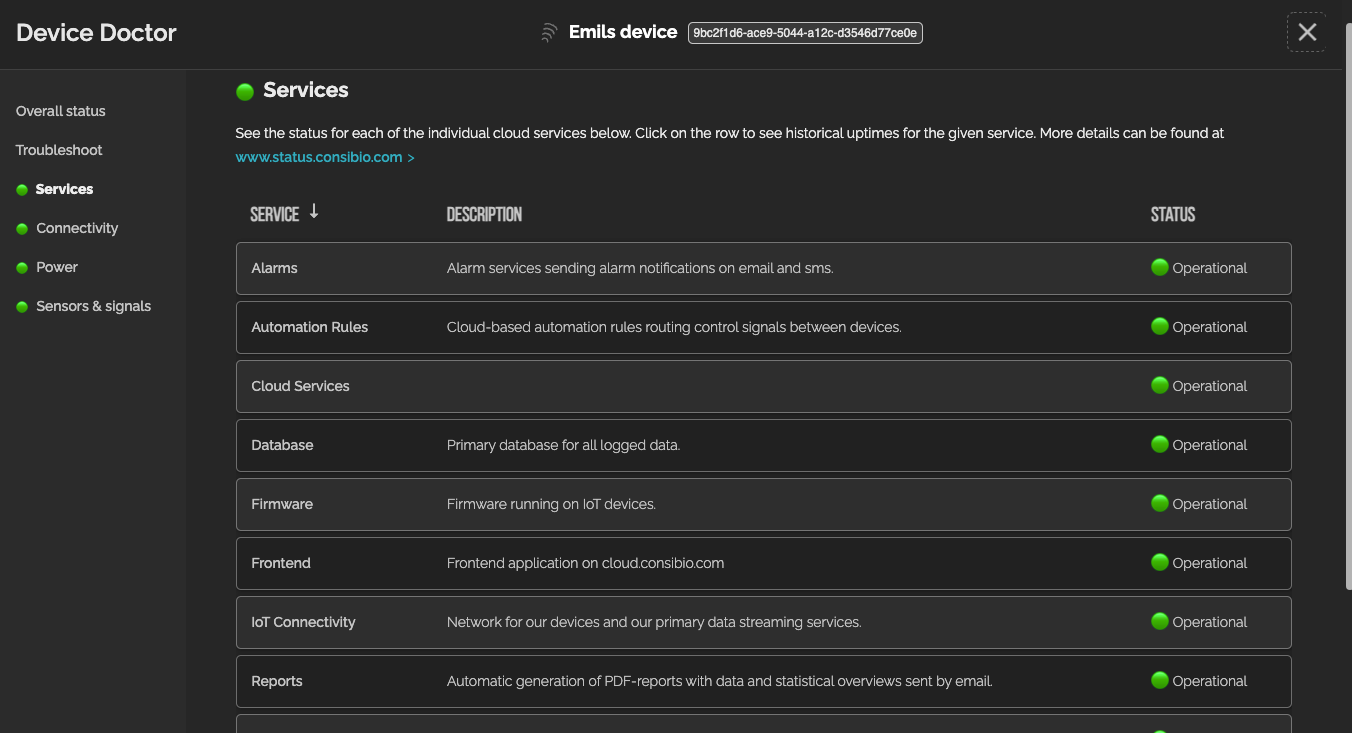Image resolution: width=1352 pixels, height=733 pixels.
Task: Click IoT Connectivity green status indicator
Action: click(1160, 621)
